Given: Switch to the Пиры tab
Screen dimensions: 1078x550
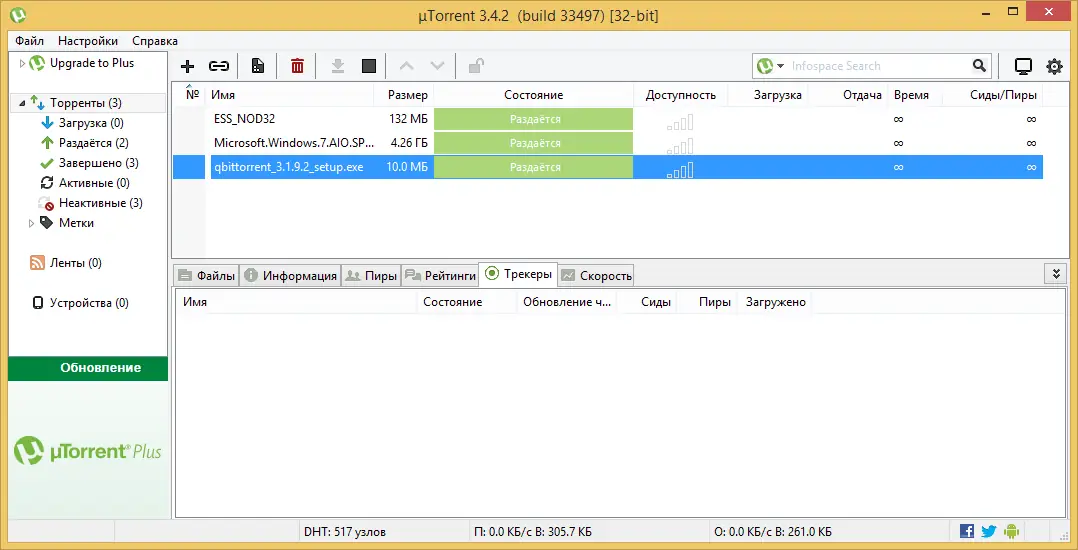Looking at the screenshot, I should [371, 276].
